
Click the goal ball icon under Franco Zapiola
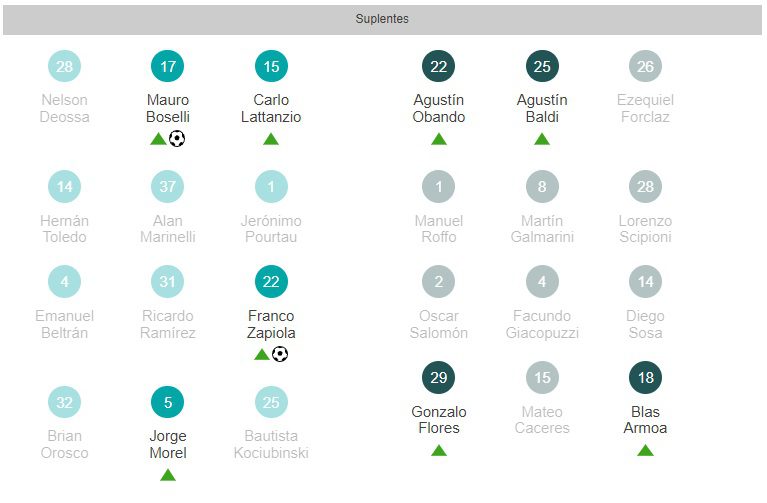pyautogui.click(x=280, y=354)
